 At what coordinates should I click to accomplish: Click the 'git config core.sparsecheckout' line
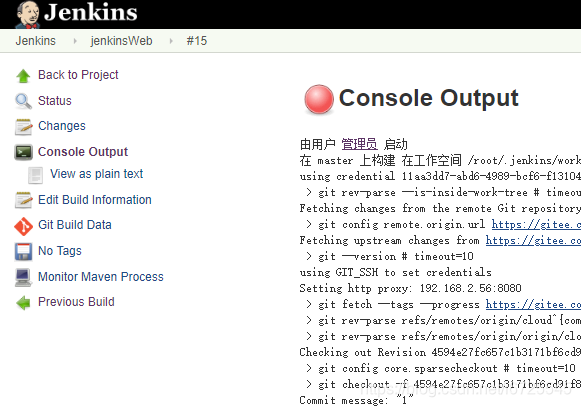(441, 368)
